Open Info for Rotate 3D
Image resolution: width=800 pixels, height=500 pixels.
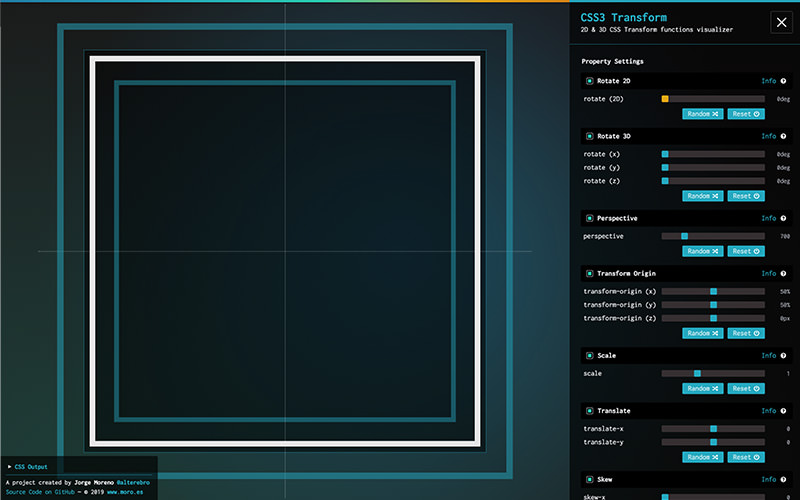(x=768, y=136)
